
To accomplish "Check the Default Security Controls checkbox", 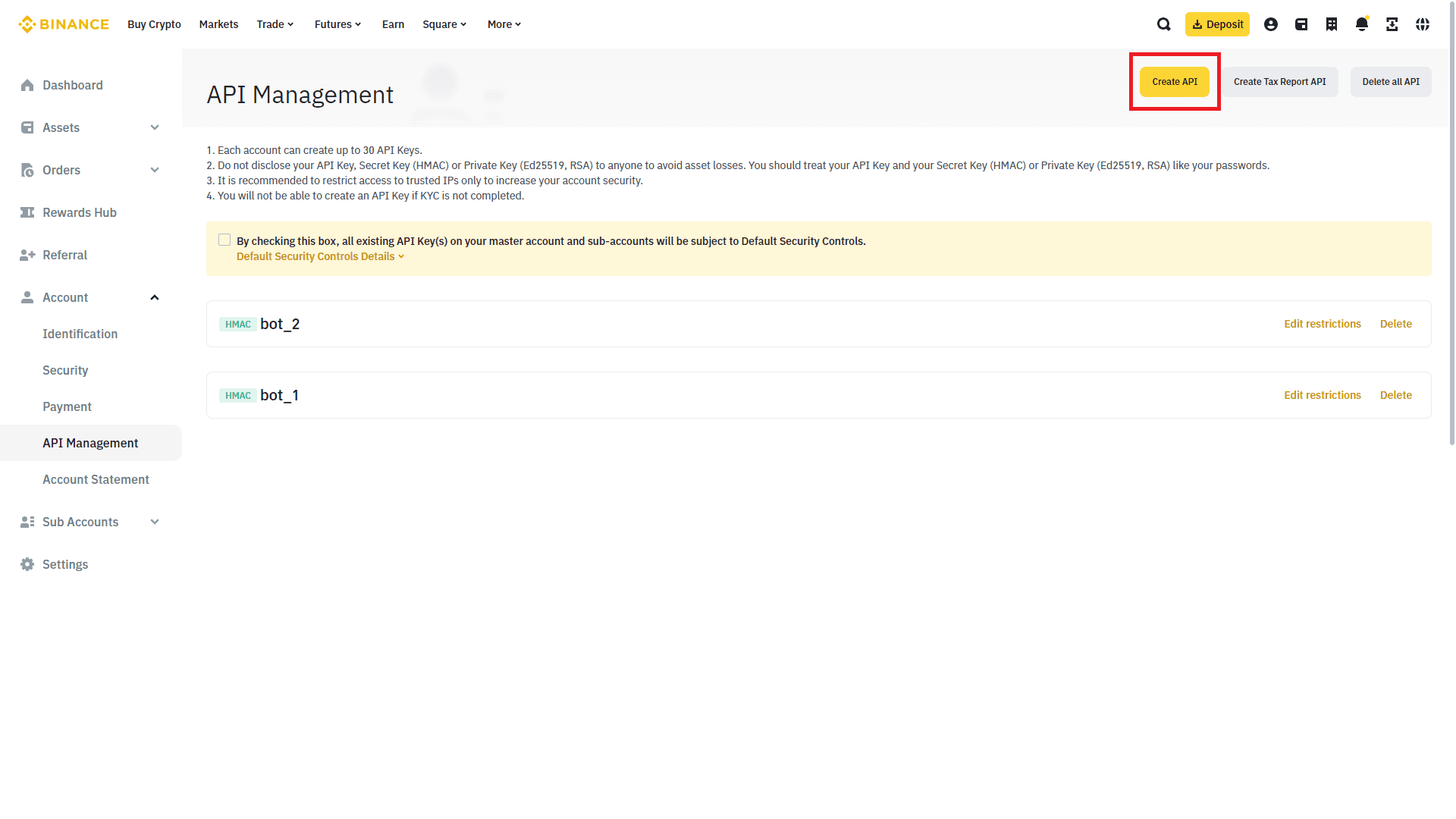I will click(x=224, y=240).
